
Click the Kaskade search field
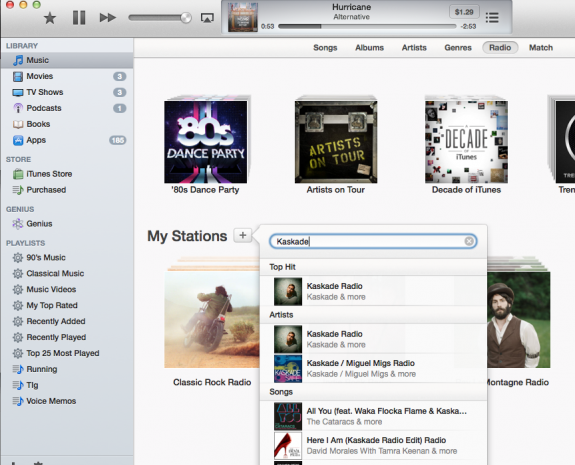tap(373, 241)
